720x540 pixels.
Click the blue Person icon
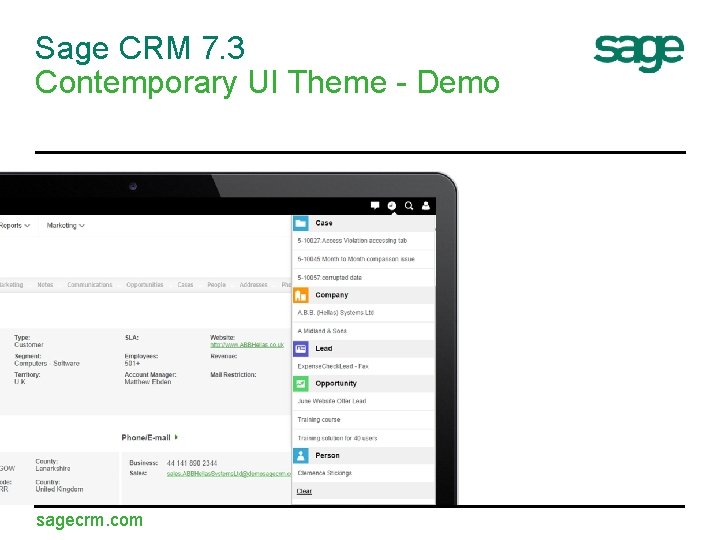301,456
